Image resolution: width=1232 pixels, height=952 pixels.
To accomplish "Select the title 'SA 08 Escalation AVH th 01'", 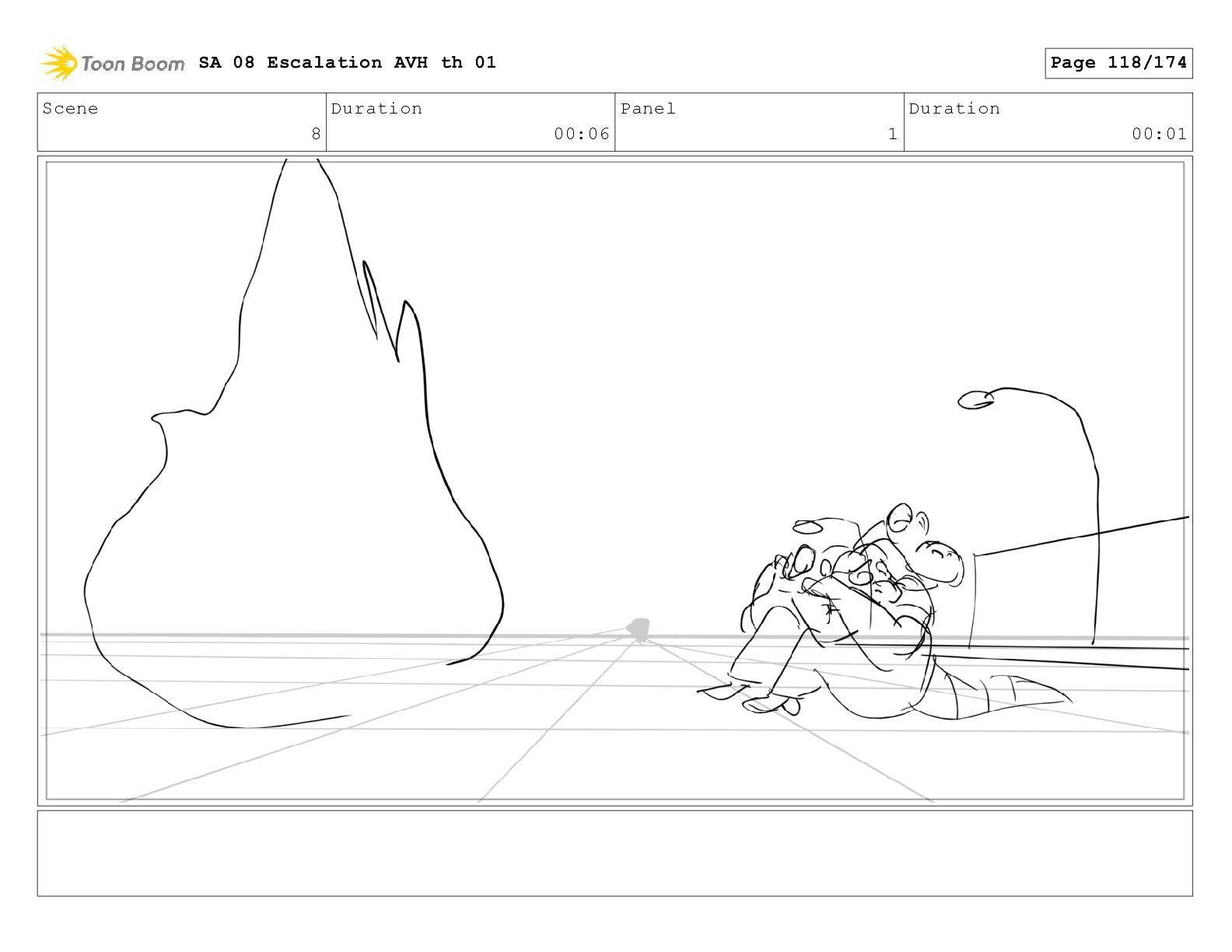I will (x=347, y=62).
